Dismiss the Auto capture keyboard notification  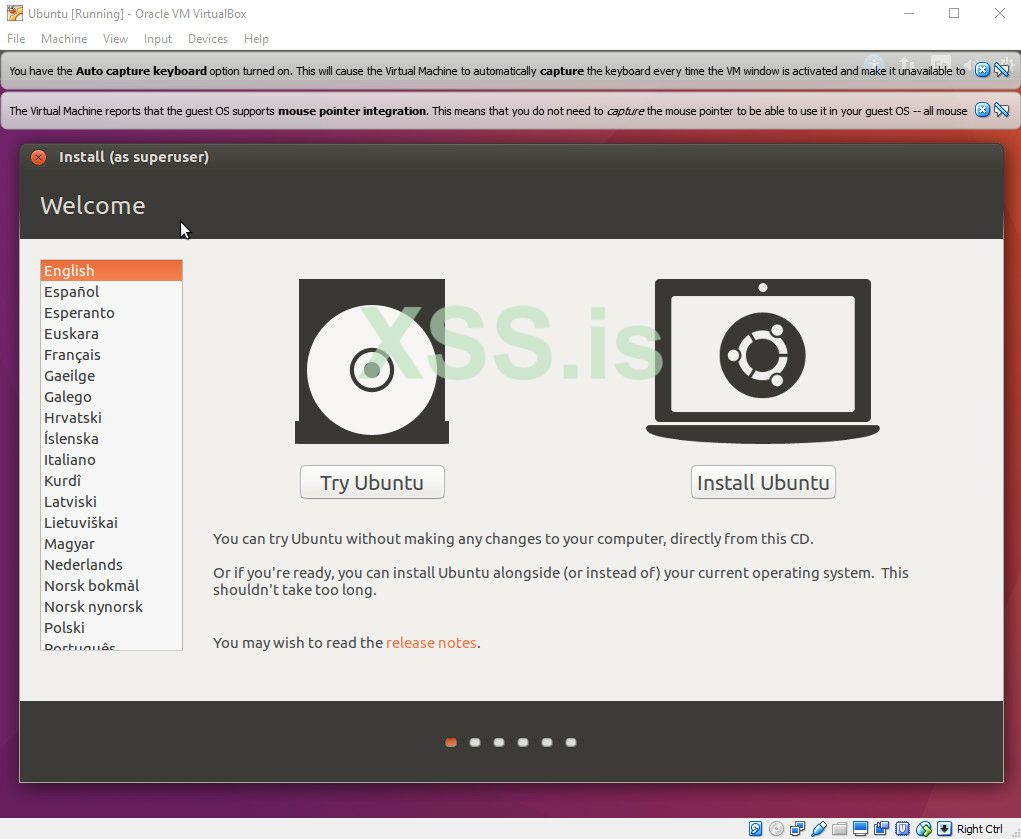point(982,70)
